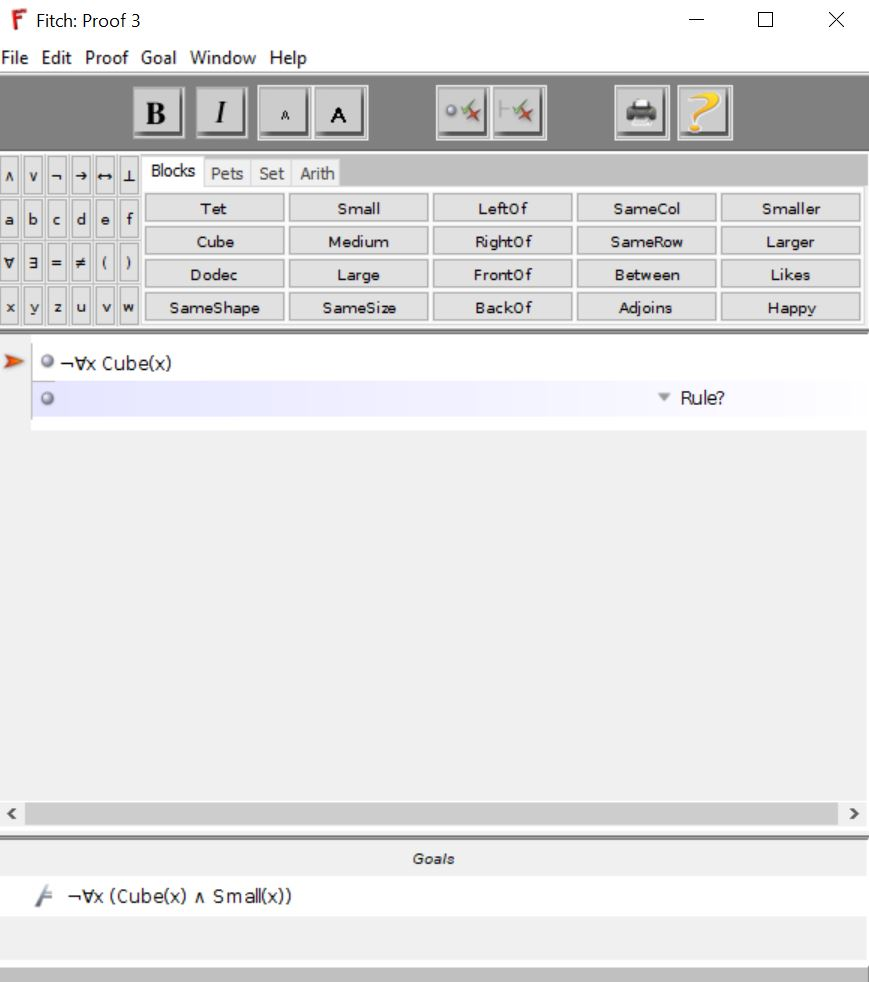The width and height of the screenshot is (869, 982).
Task: Insert the SameCol predicate
Action: pyautogui.click(x=646, y=208)
